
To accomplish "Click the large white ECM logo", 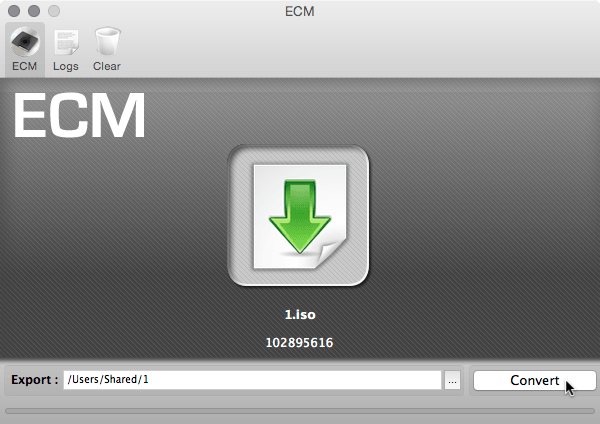I will click(79, 115).
